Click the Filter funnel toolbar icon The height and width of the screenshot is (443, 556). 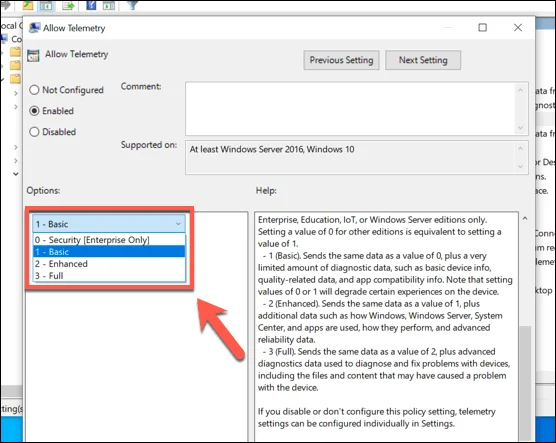[x=132, y=5]
